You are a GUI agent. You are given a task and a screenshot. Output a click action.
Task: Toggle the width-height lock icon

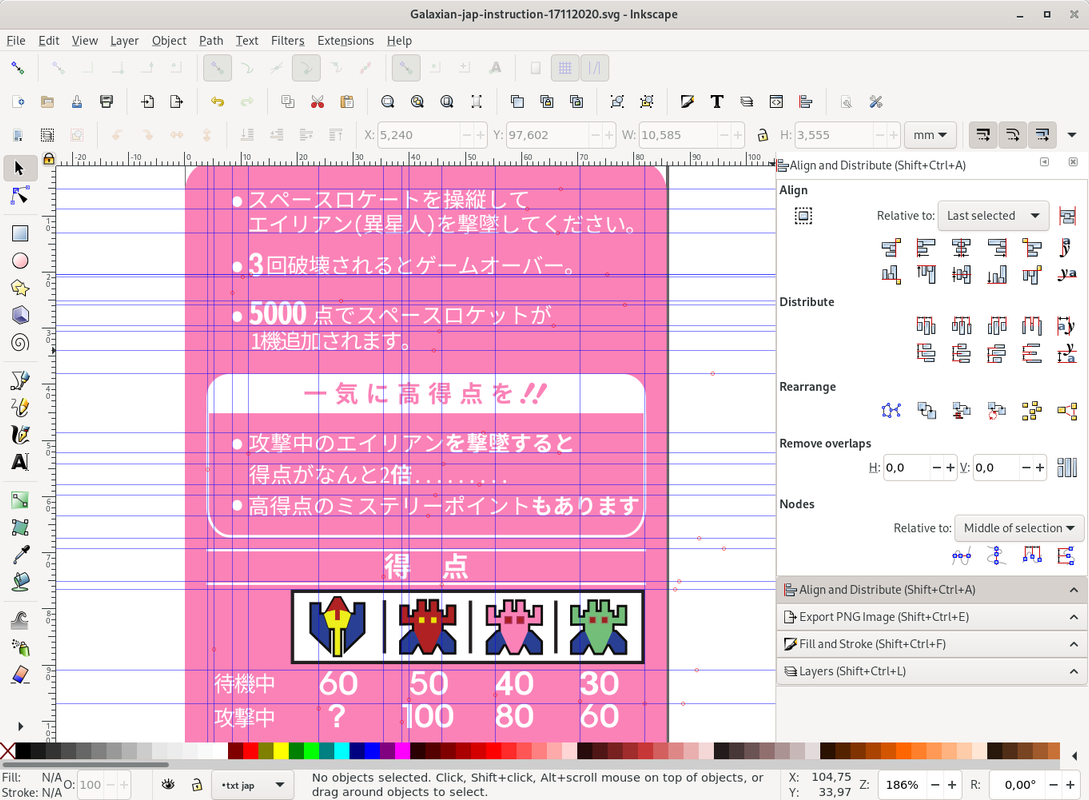(x=762, y=135)
